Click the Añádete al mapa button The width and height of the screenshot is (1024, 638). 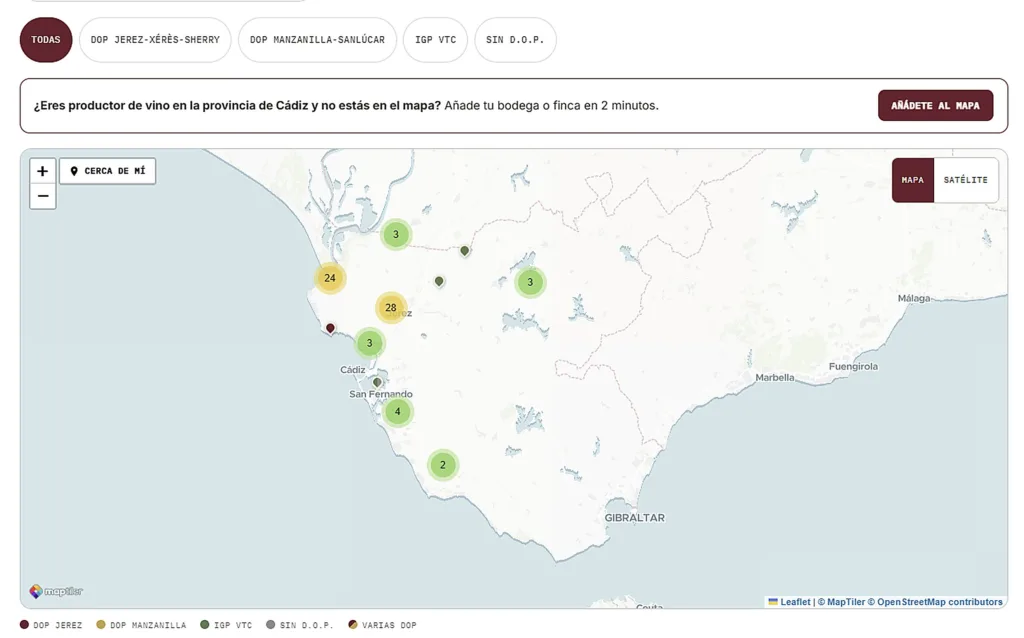click(935, 105)
